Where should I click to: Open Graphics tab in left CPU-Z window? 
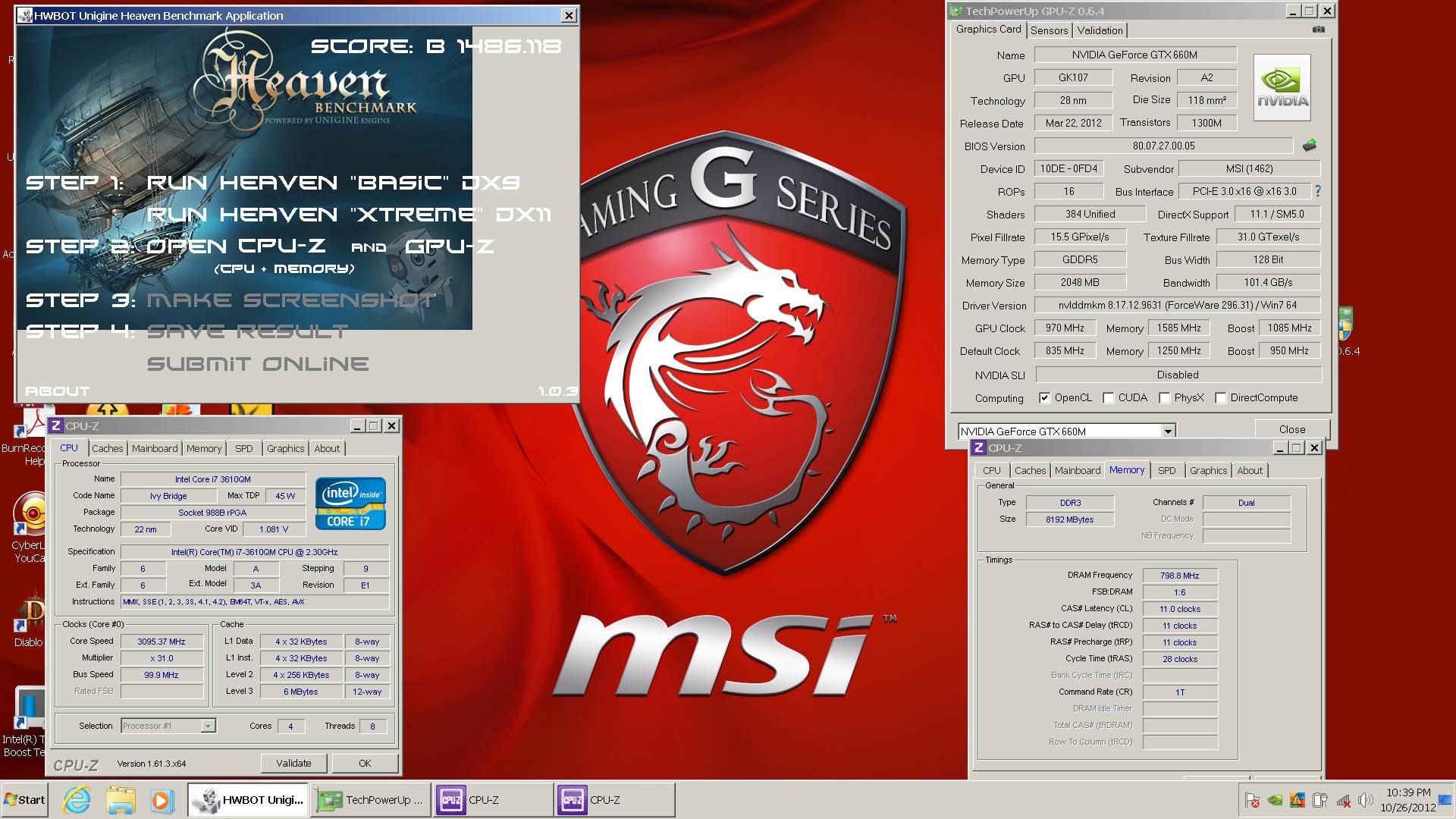click(285, 448)
